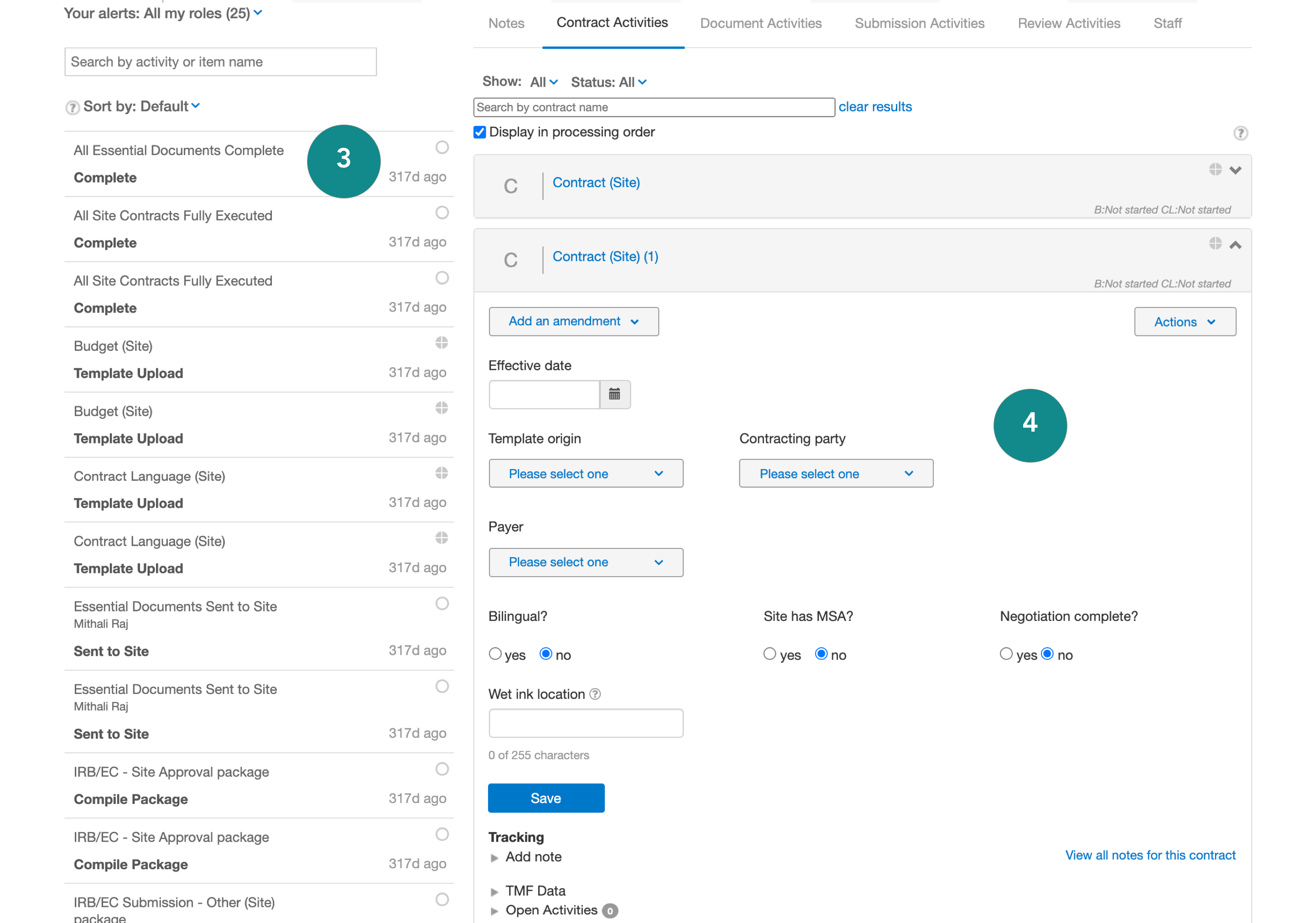
Task: Open the Actions dropdown
Action: click(x=1184, y=322)
